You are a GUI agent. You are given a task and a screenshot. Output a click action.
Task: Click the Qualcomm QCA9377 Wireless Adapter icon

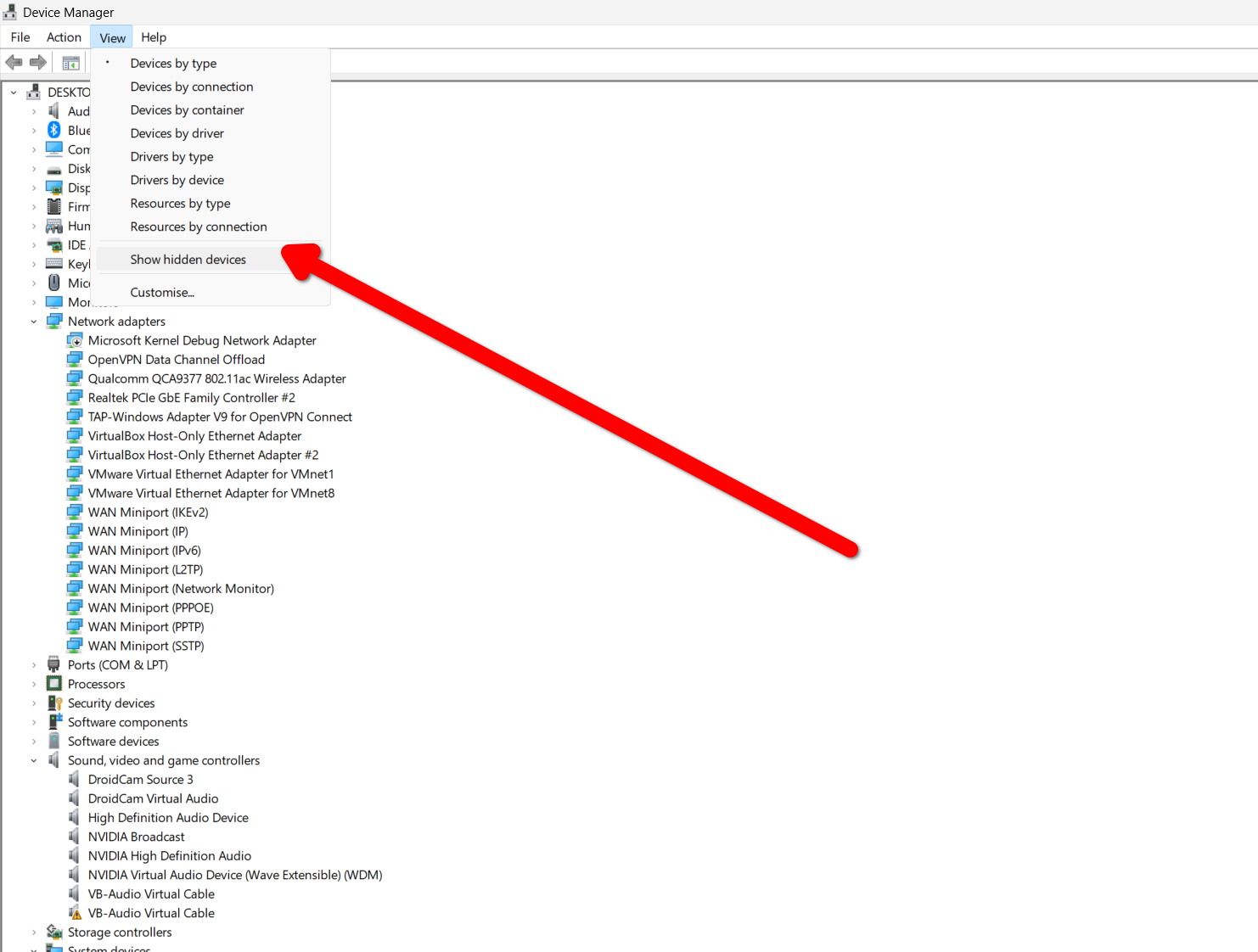pyautogui.click(x=75, y=378)
